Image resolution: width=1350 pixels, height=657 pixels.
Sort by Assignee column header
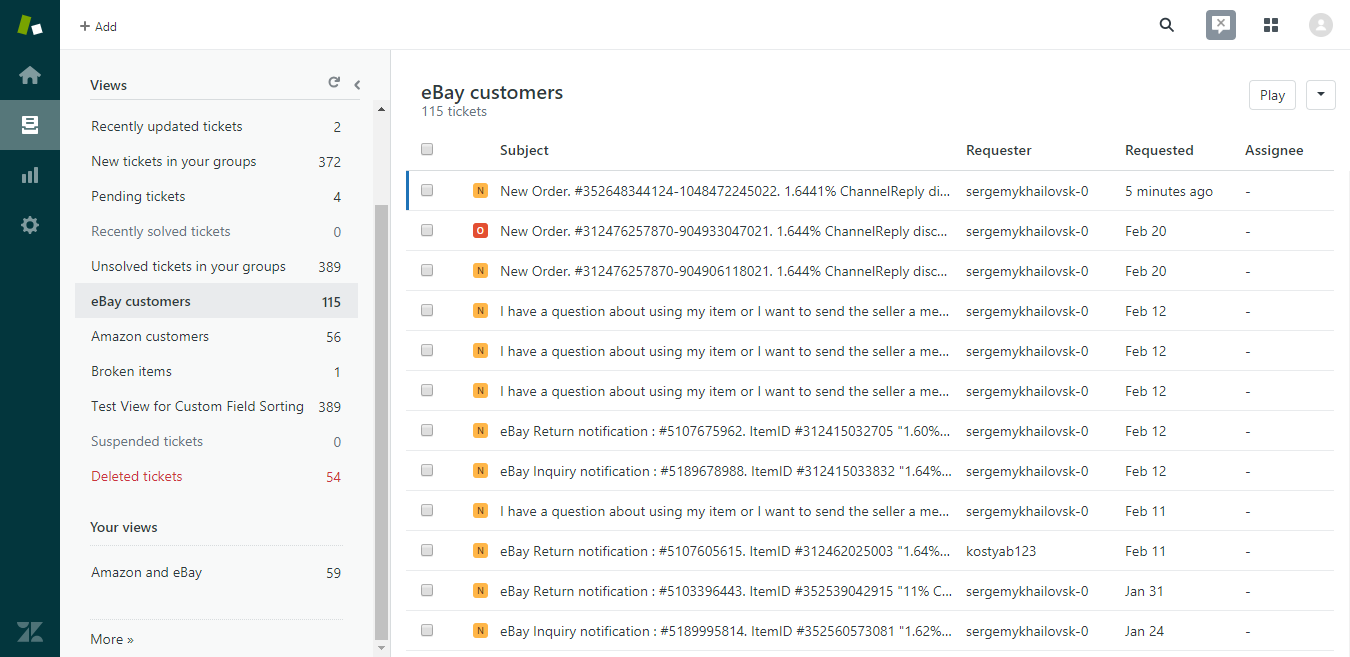1274,150
